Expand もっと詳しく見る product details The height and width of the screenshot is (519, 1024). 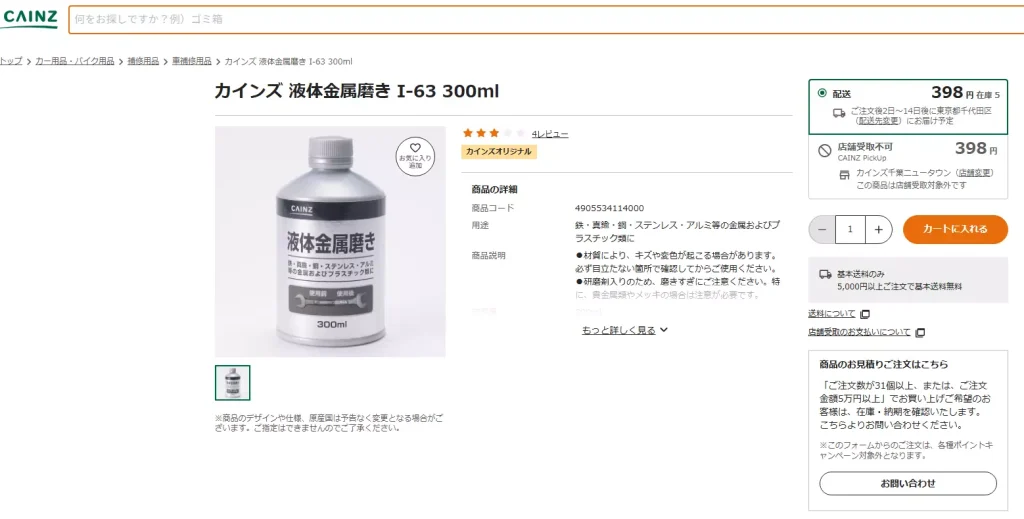tap(625, 330)
